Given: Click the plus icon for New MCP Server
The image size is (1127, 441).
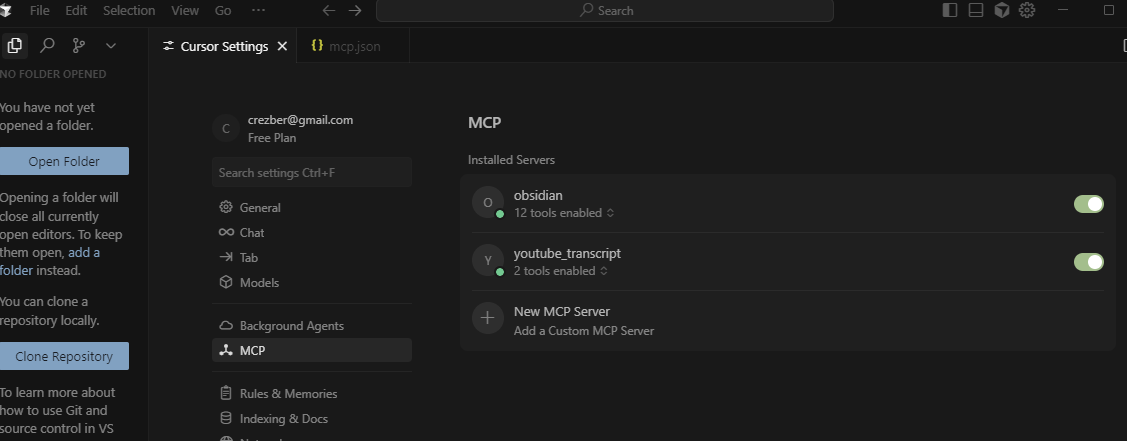Looking at the screenshot, I should point(487,317).
